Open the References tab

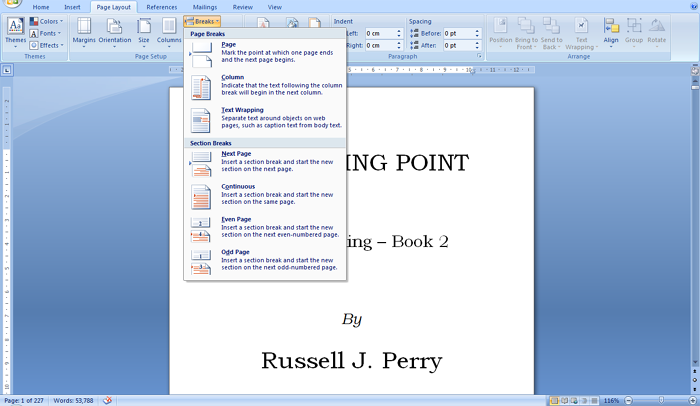162,7
